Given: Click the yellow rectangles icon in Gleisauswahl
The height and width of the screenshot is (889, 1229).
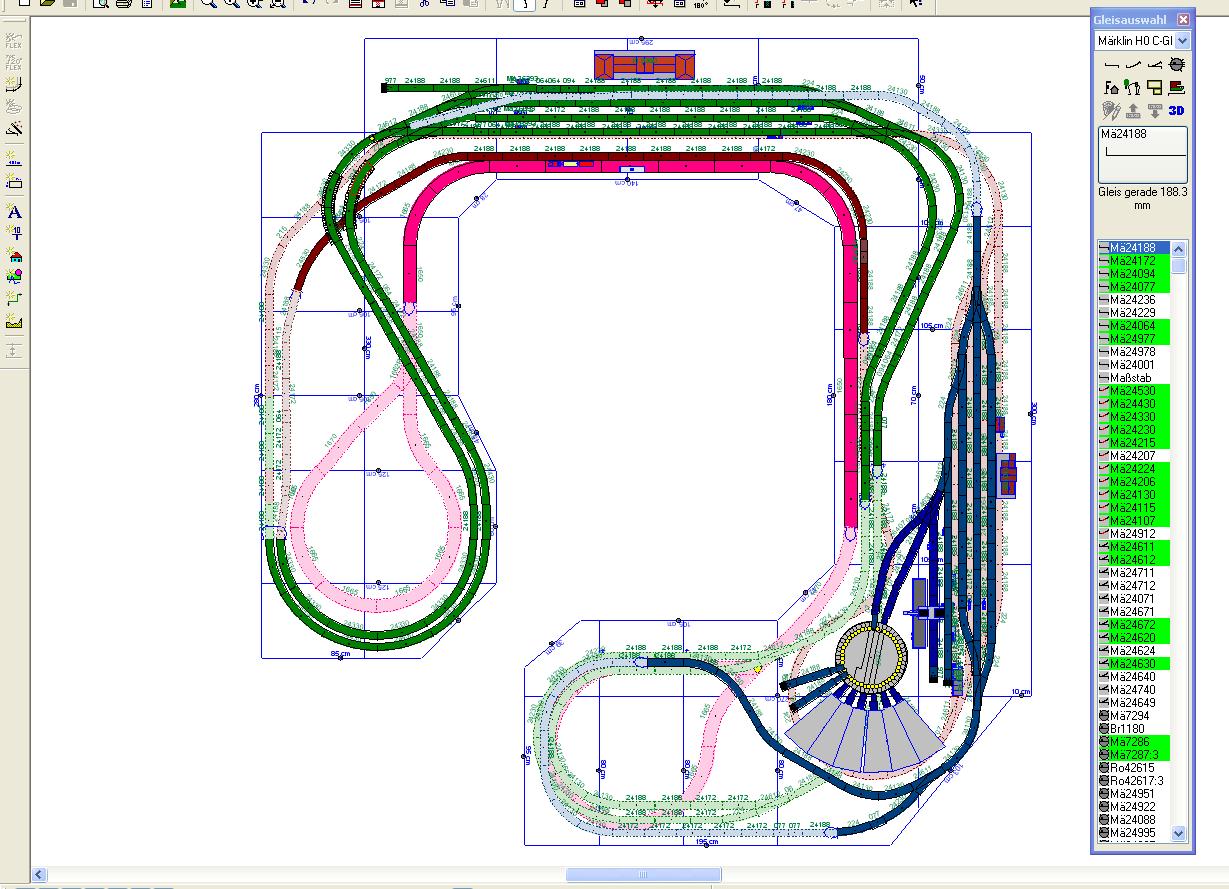Looking at the screenshot, I should click(x=1154, y=87).
